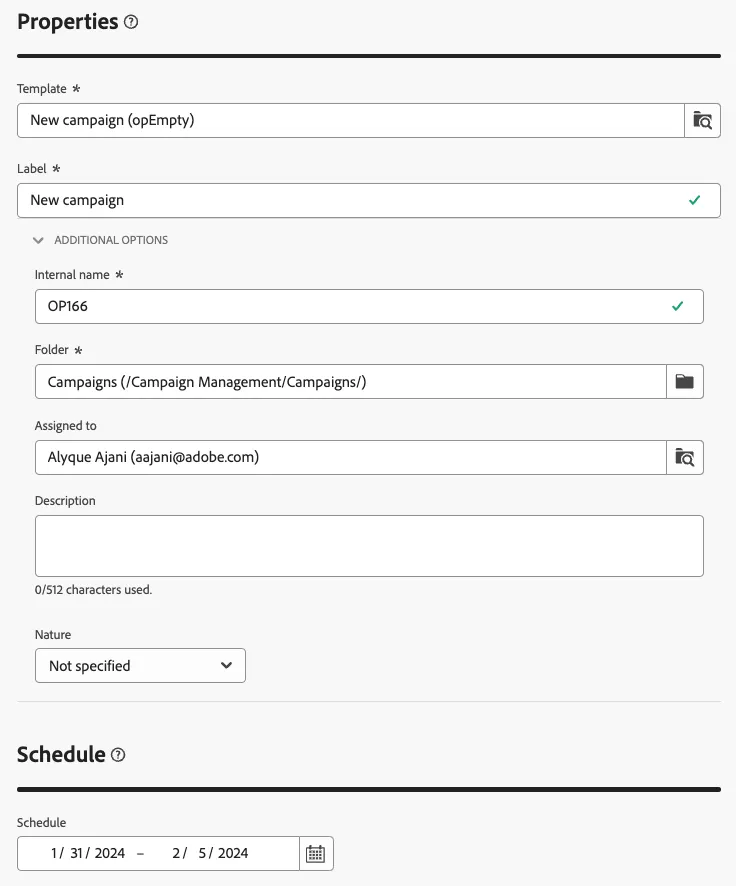This screenshot has width=736, height=886.
Task: Click the Nature dropdown arrow
Action: pos(227,666)
